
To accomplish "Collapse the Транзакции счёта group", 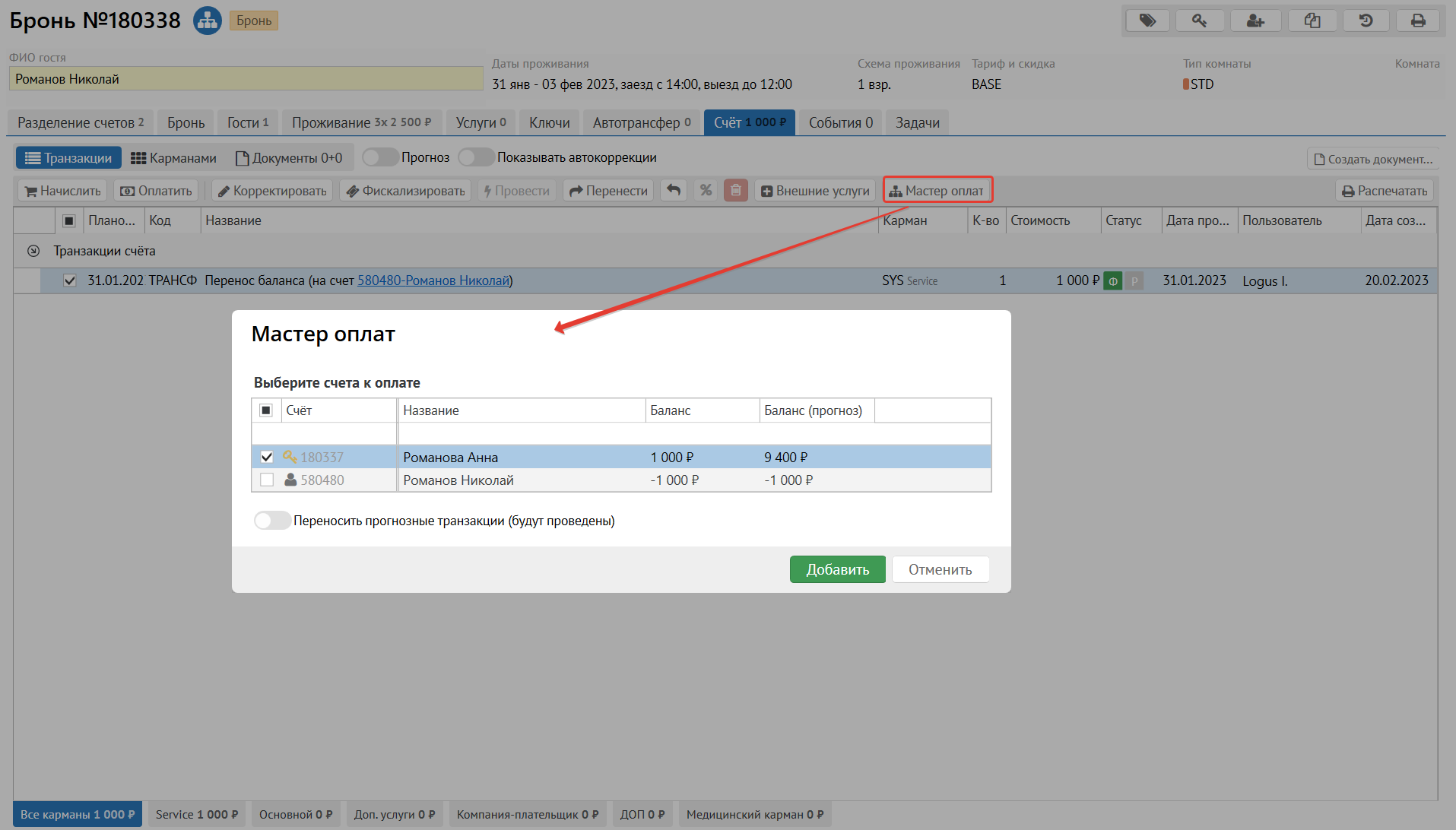I will click(x=33, y=251).
